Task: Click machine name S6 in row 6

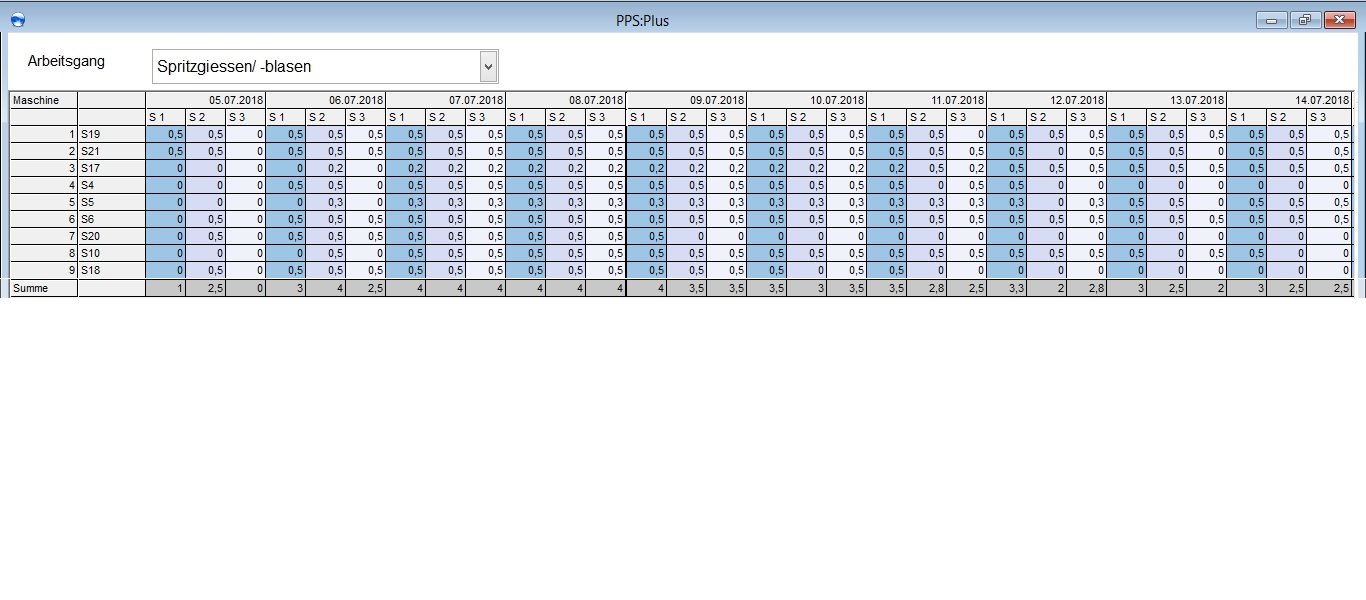Action: point(111,219)
